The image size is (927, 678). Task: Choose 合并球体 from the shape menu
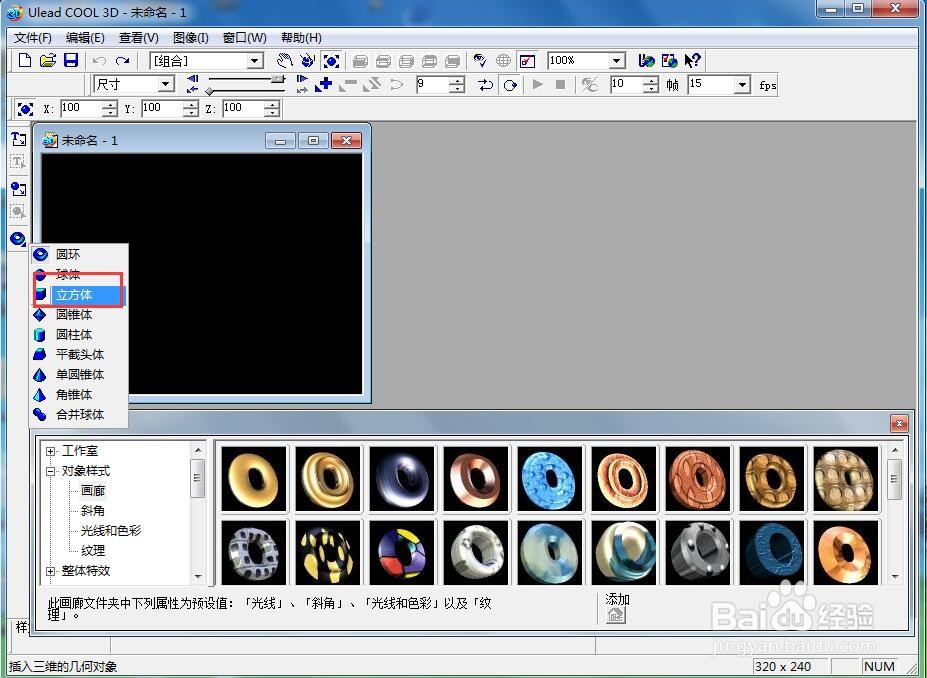tap(79, 414)
